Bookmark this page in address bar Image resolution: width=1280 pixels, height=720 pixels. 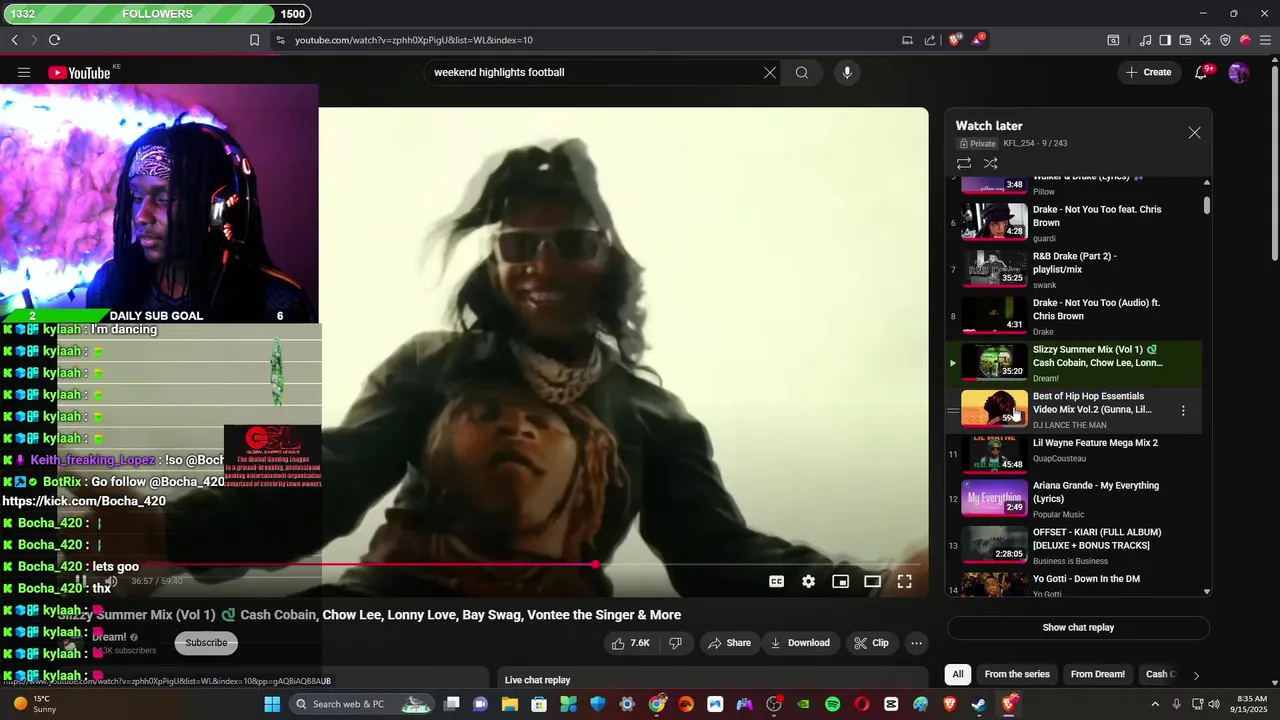click(x=254, y=40)
